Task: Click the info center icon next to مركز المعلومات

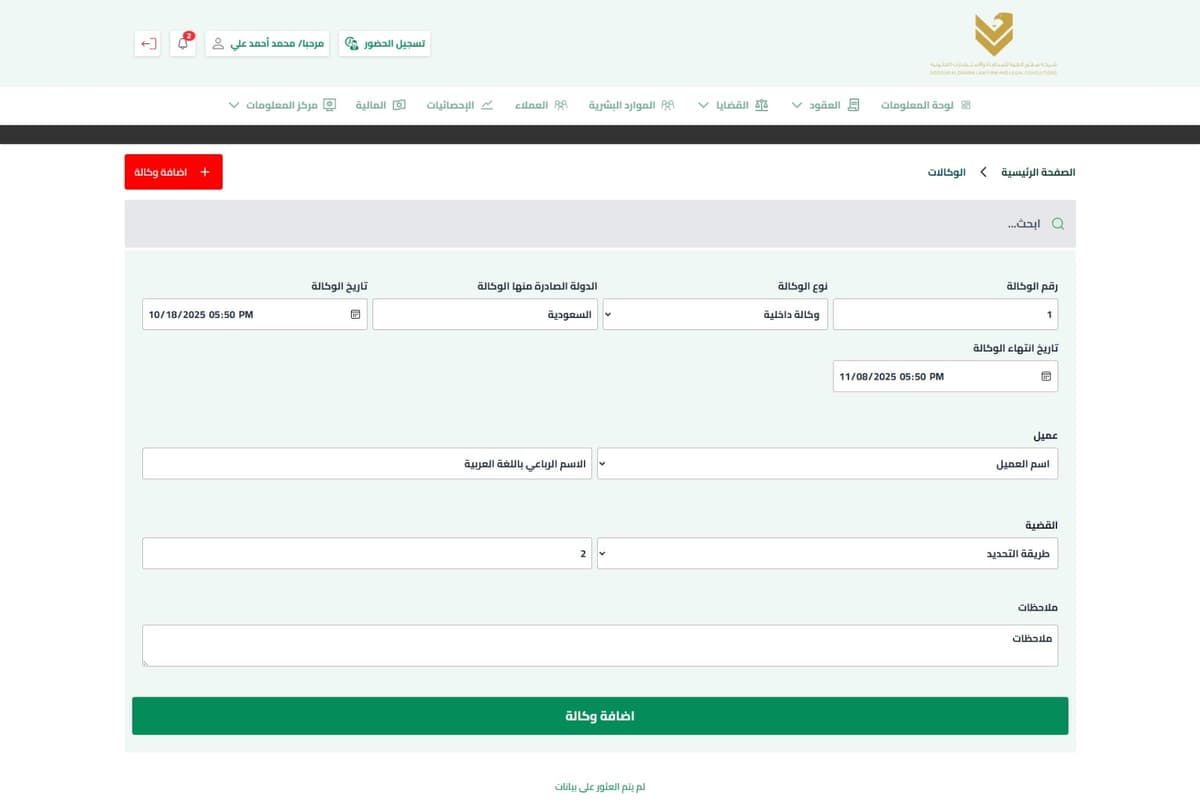Action: 329,105
